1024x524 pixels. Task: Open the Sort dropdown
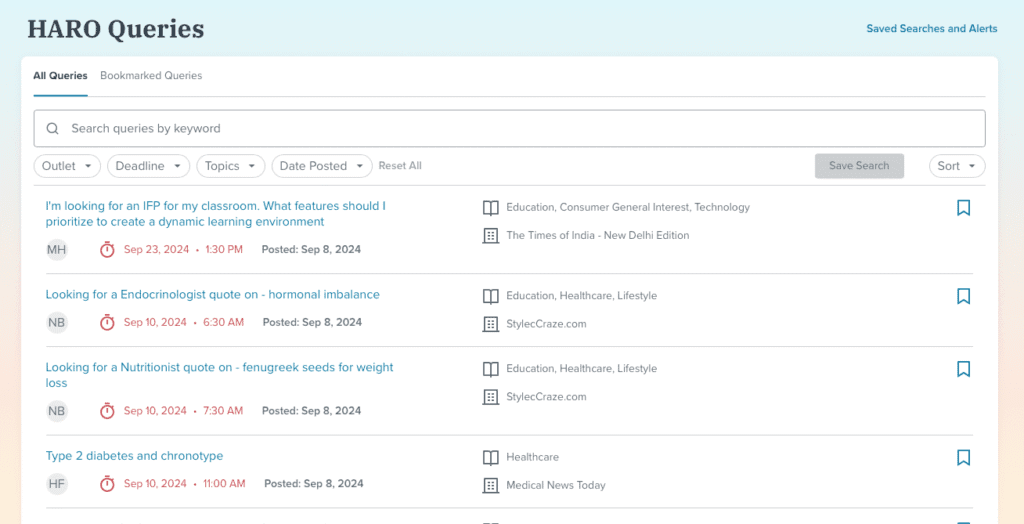click(x=956, y=166)
